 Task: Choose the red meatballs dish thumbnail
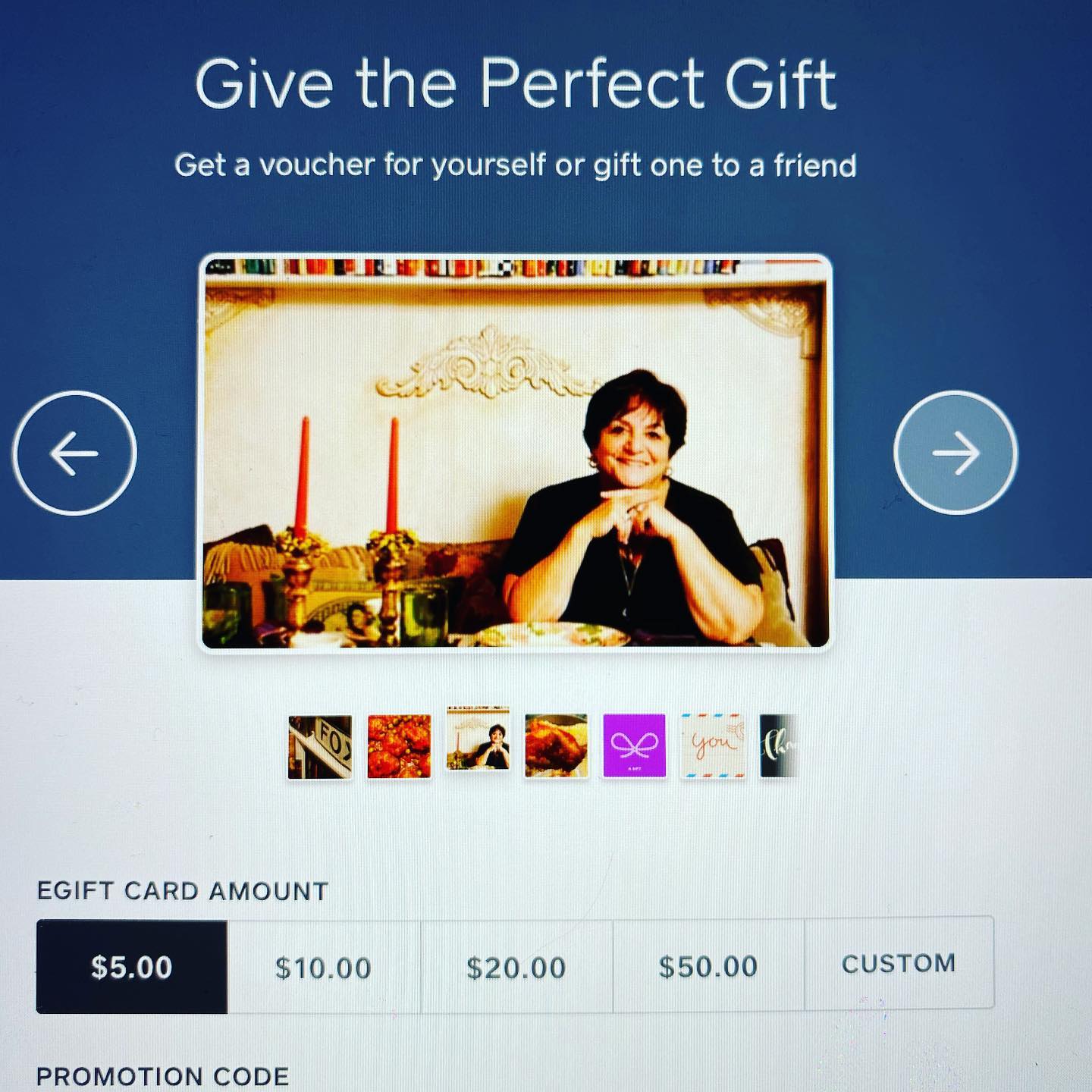pyautogui.click(x=399, y=746)
